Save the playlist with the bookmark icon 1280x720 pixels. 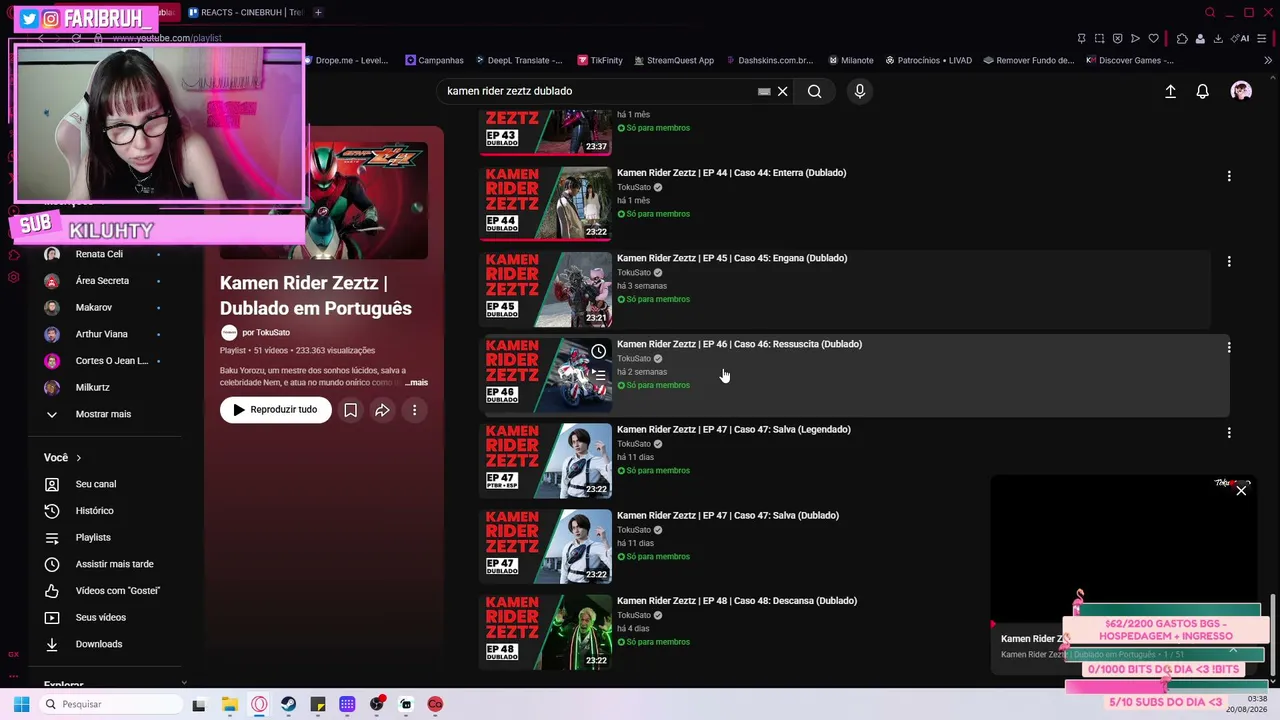(350, 410)
